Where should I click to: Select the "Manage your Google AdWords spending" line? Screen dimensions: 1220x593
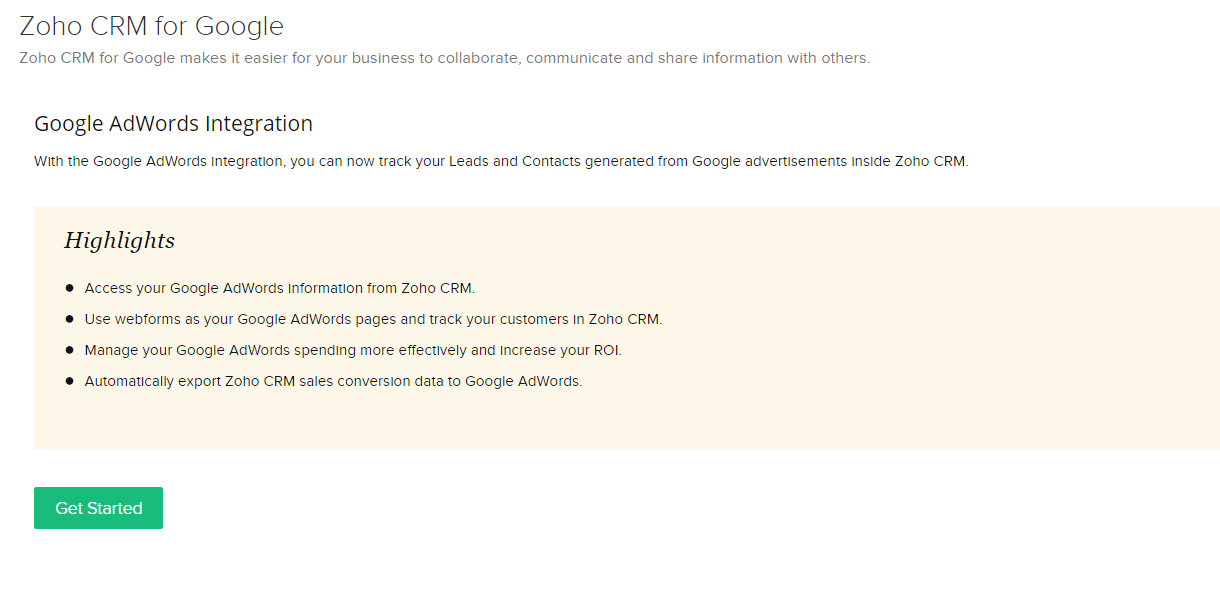click(353, 350)
